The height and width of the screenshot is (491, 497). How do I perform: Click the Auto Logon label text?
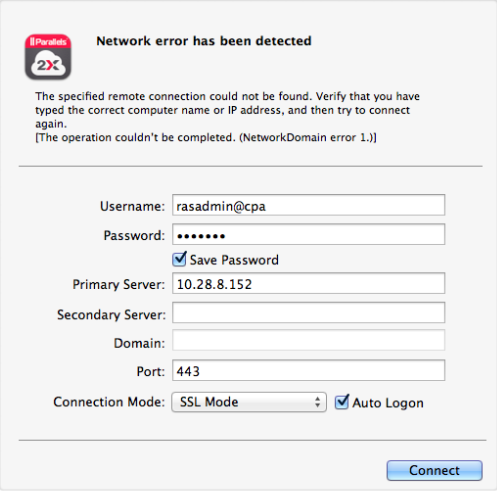[x=388, y=403]
